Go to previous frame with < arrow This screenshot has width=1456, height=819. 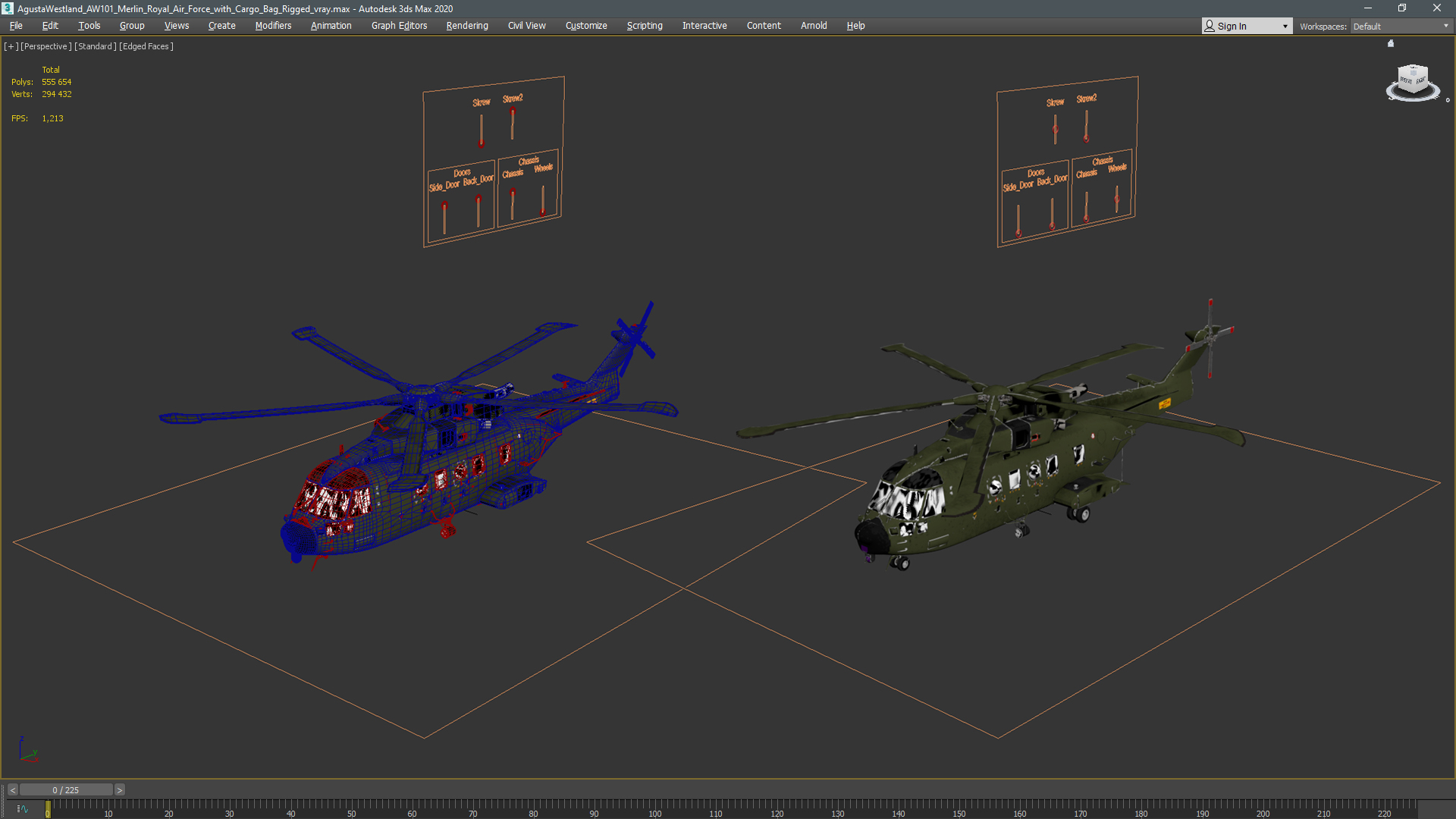pyautogui.click(x=13, y=790)
